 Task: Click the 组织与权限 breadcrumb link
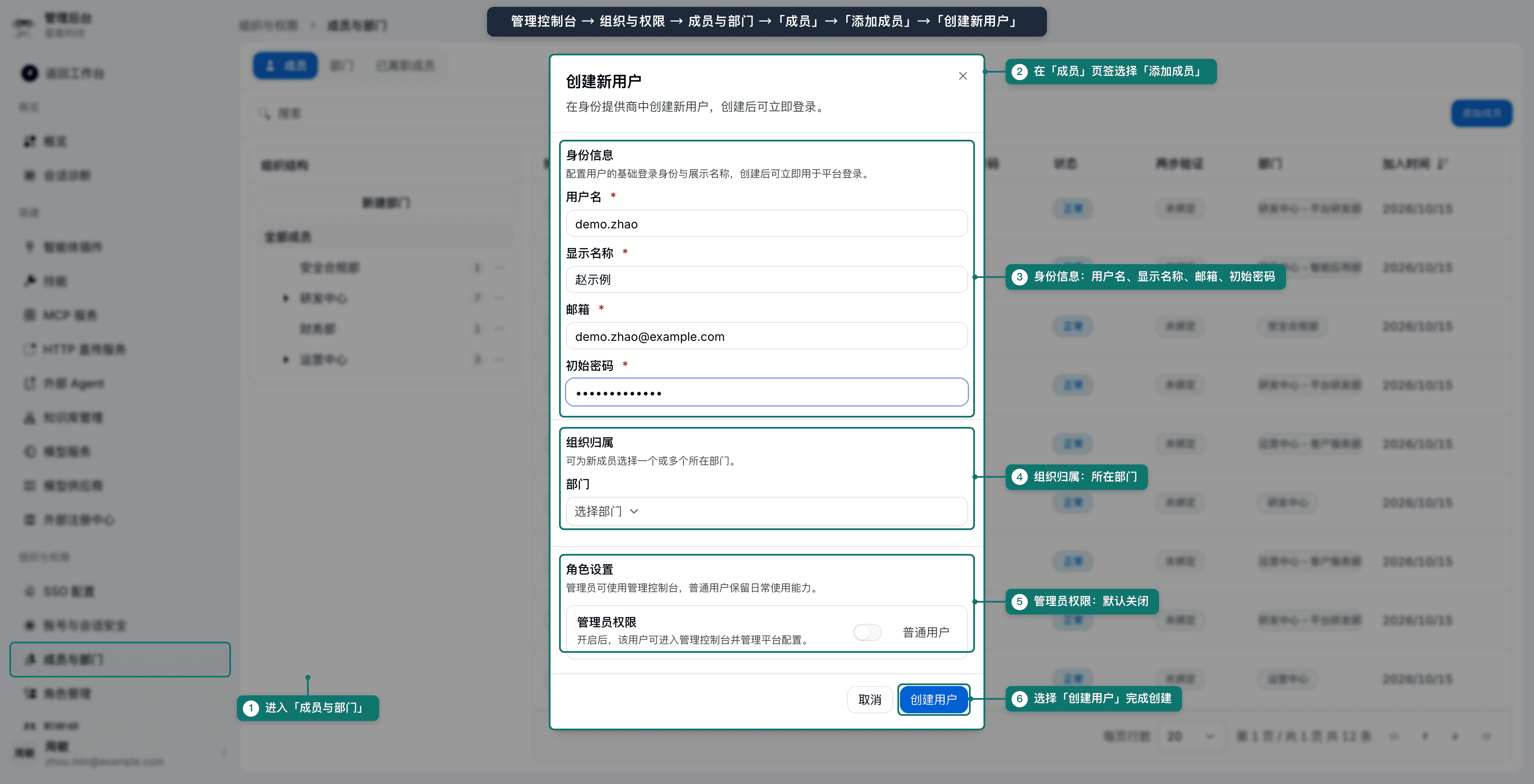[x=268, y=26]
